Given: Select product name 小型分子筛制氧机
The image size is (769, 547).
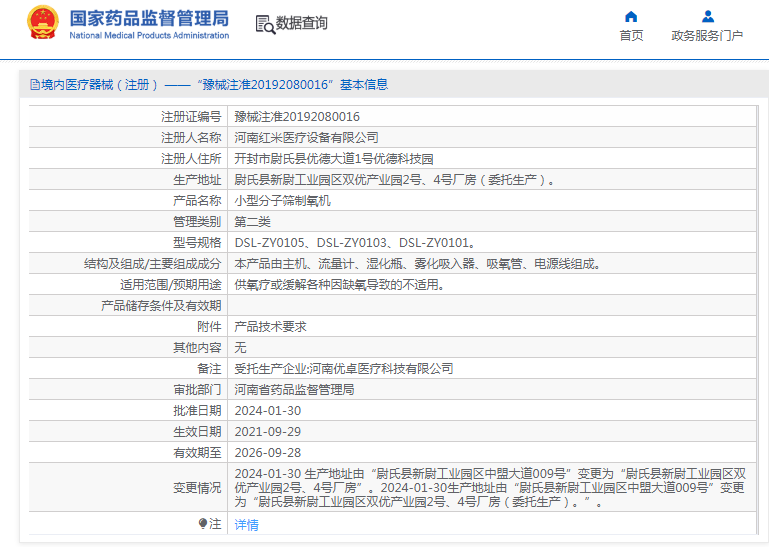Looking at the screenshot, I should tap(282, 201).
